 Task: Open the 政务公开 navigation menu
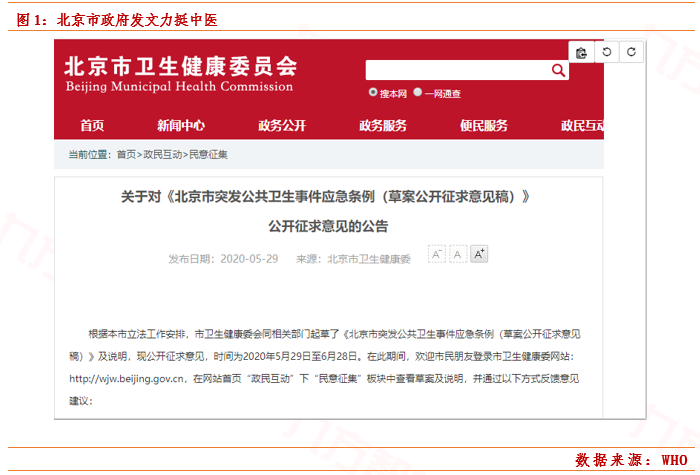[x=282, y=125]
